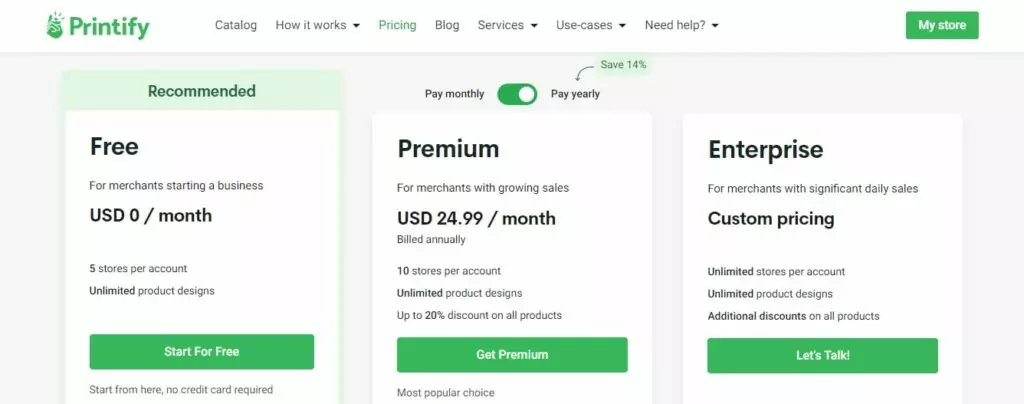Click Start For Free button
1024x404 pixels.
click(x=202, y=352)
